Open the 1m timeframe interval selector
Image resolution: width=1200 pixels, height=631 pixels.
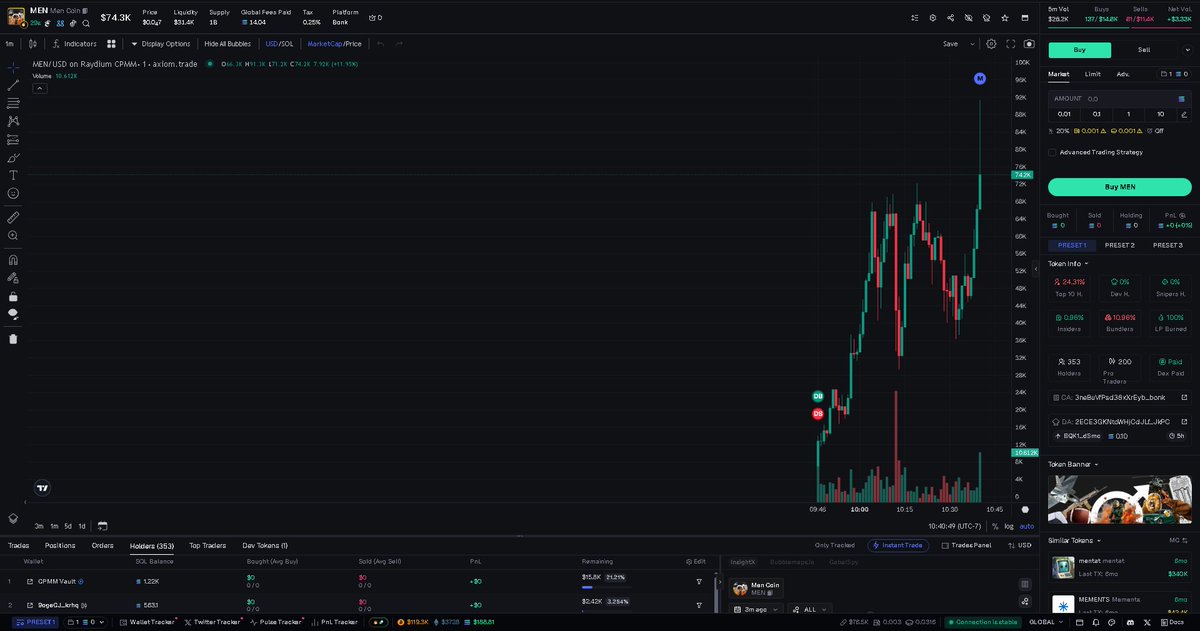pos(9,44)
